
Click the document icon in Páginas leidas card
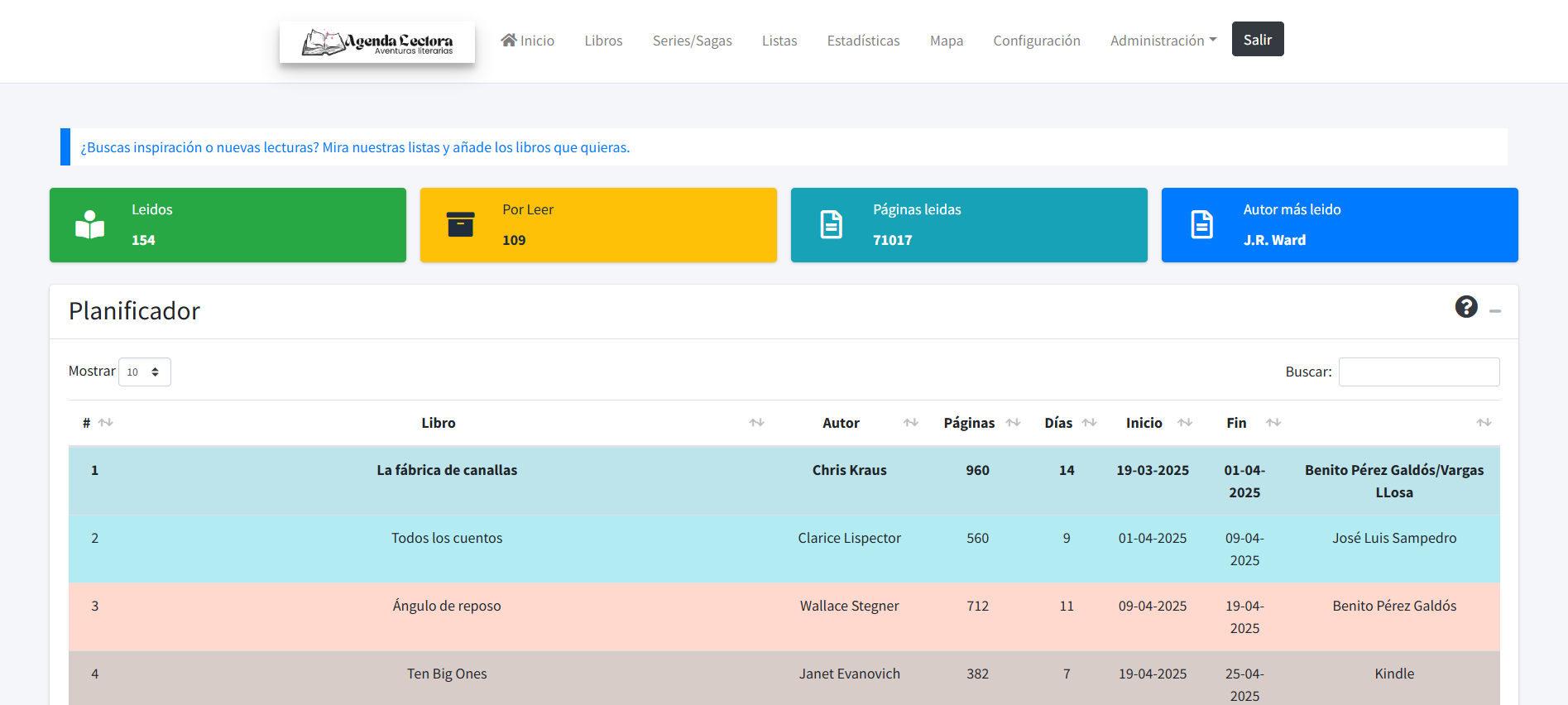[x=831, y=225]
